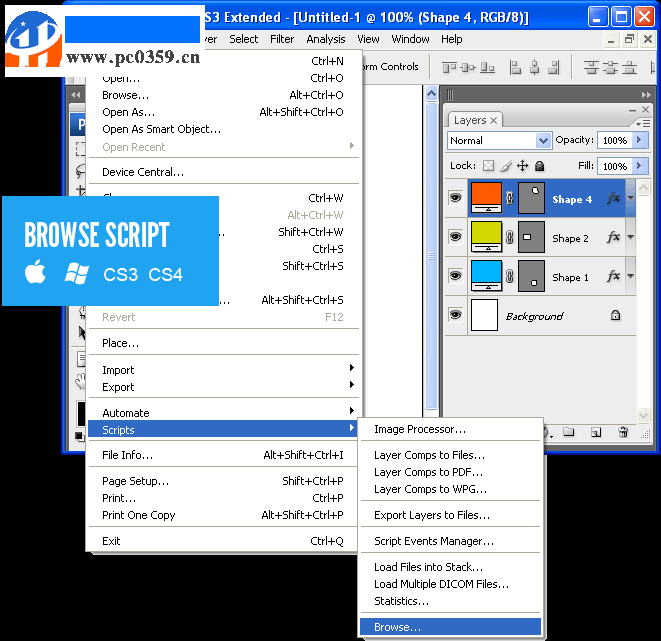This screenshot has height=641, width=661.
Task: Hide the Shape 4 layer
Action: point(455,198)
